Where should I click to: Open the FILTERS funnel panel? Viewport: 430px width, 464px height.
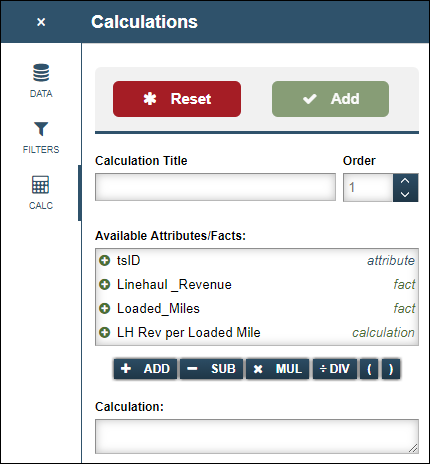(x=41, y=137)
